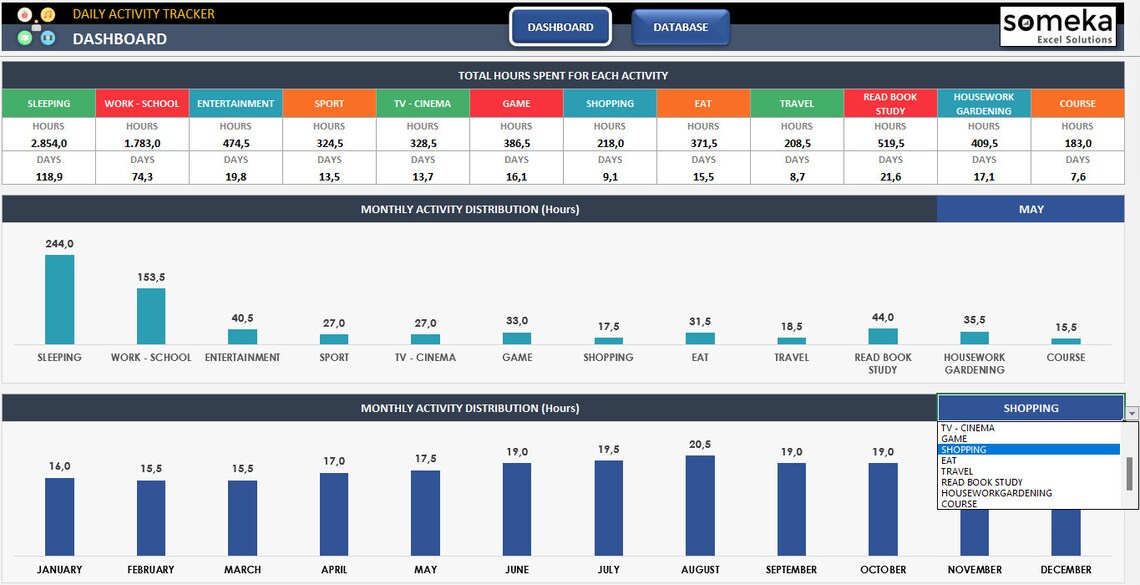Viewport: 1140px width, 585px height.
Task: Open the MAY month selector
Action: 1031,209
